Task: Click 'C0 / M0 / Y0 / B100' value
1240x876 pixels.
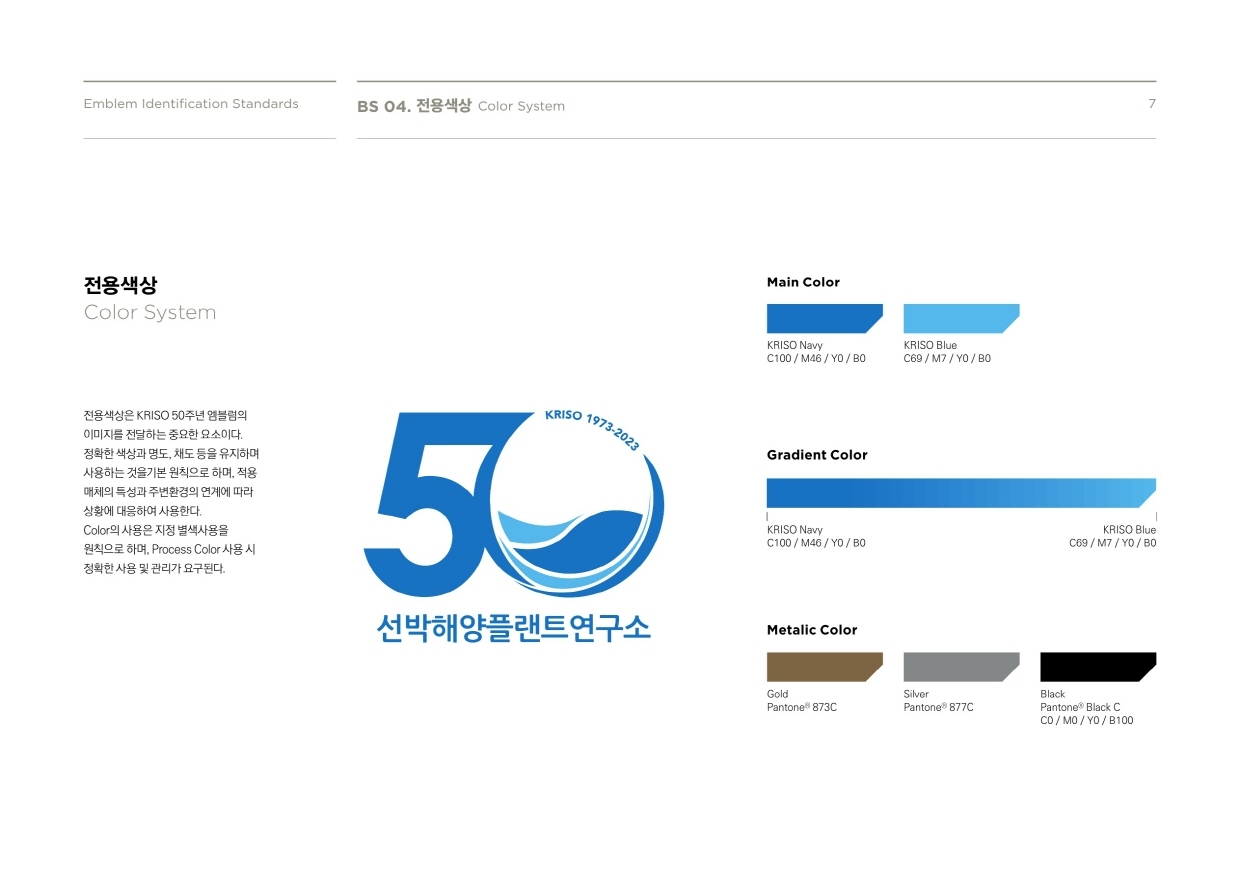Action: (1087, 720)
